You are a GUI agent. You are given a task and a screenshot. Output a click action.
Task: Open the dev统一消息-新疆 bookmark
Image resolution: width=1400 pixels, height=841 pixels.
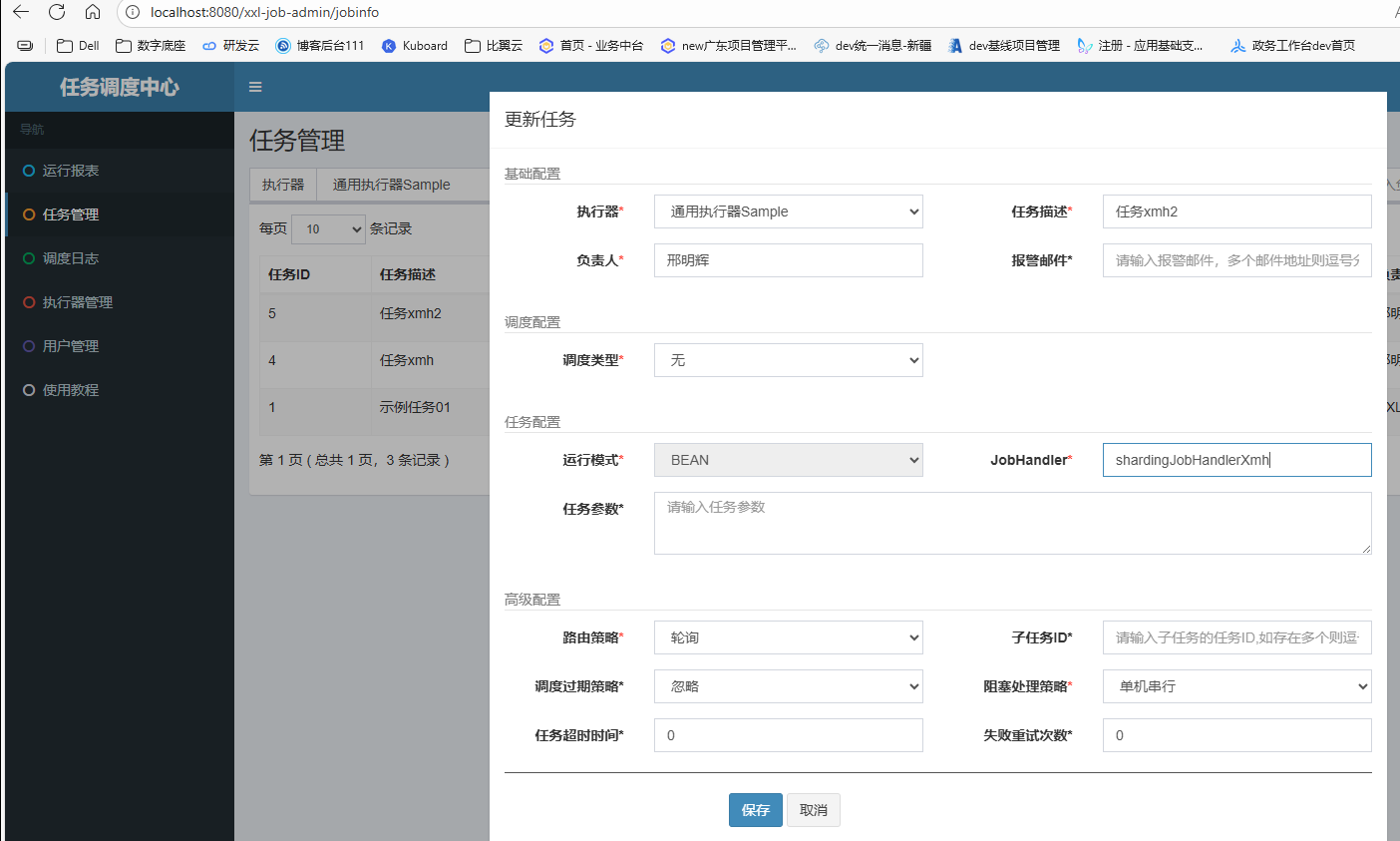tap(873, 45)
